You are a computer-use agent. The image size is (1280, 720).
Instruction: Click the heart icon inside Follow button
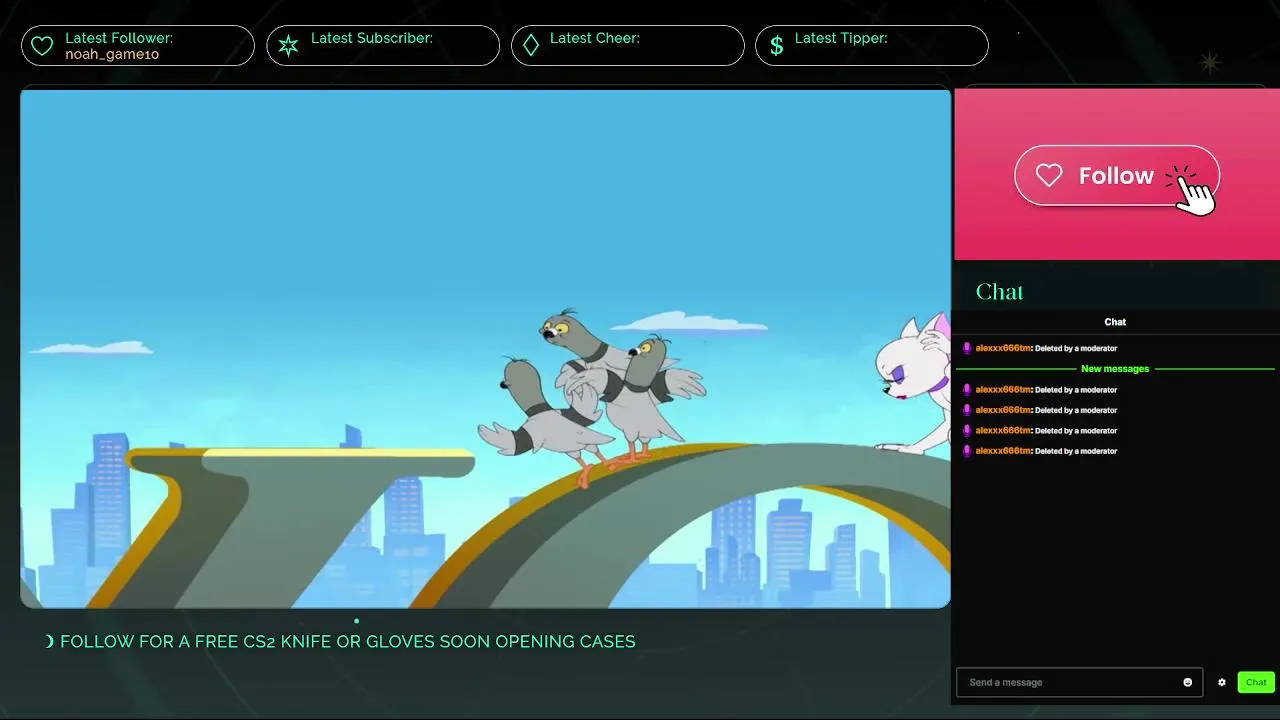point(1049,176)
